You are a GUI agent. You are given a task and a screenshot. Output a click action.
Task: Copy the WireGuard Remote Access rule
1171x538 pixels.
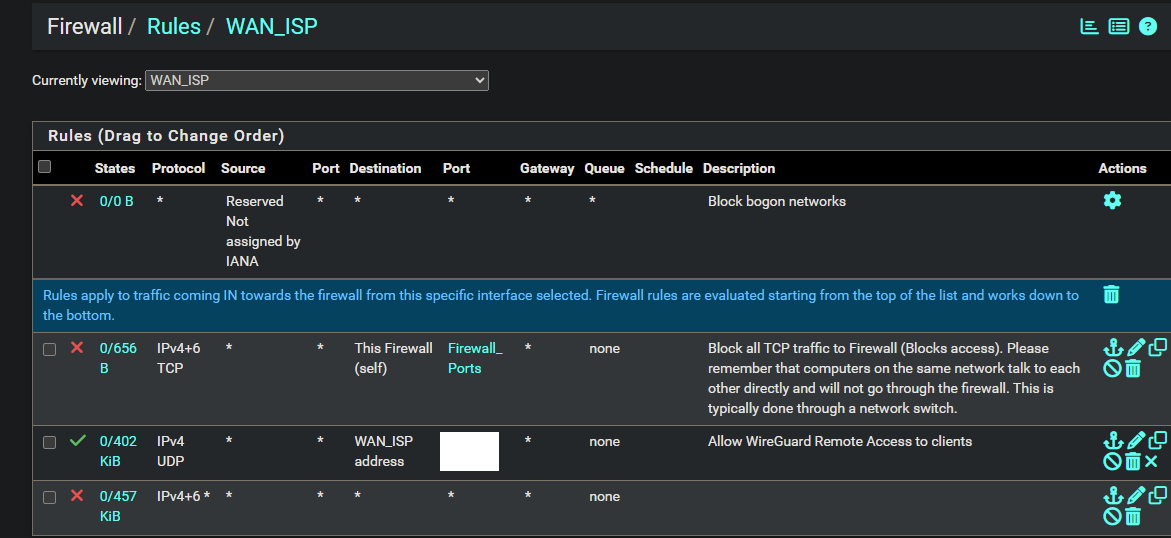click(x=1158, y=441)
